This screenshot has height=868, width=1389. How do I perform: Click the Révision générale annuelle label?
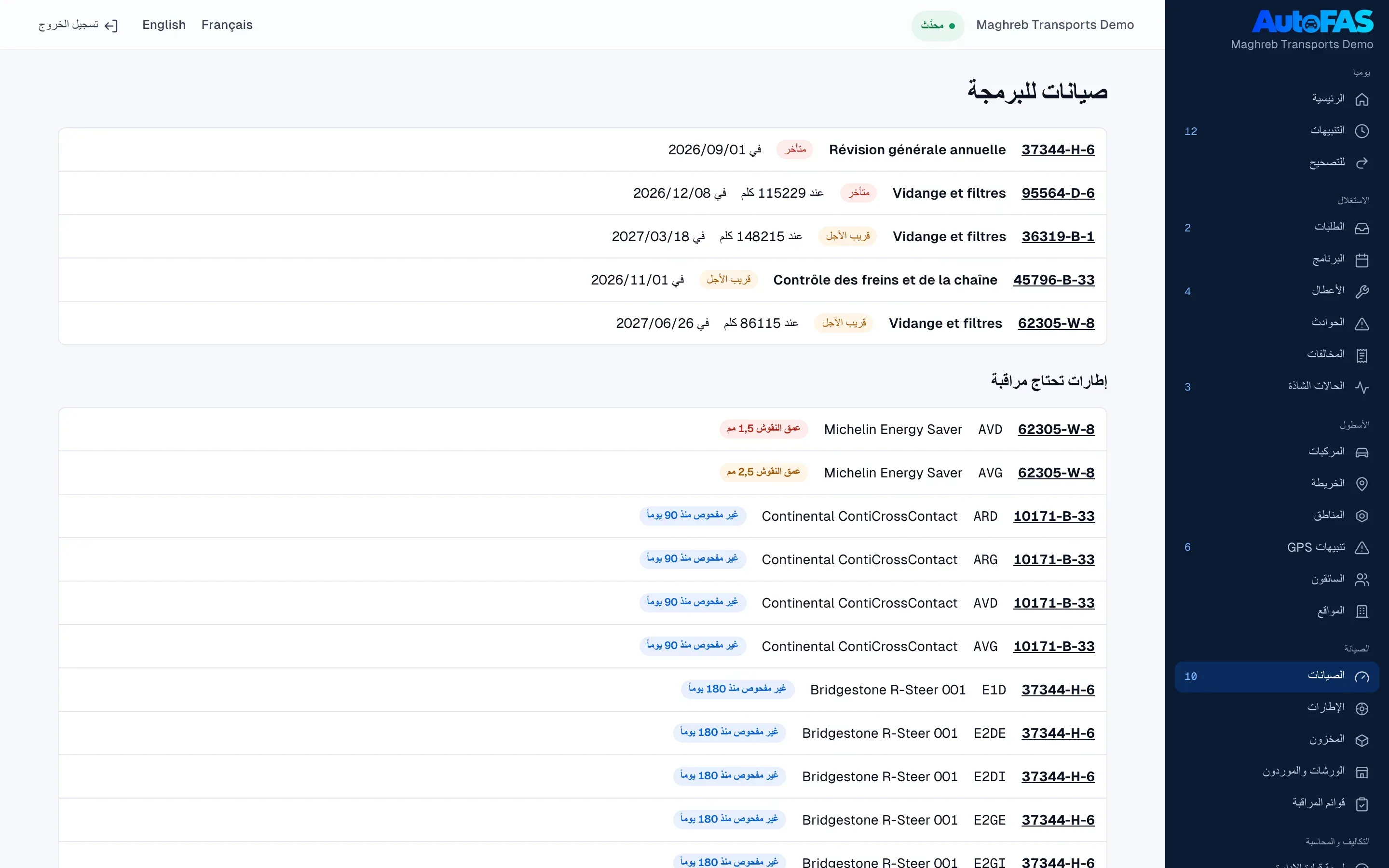point(917,150)
